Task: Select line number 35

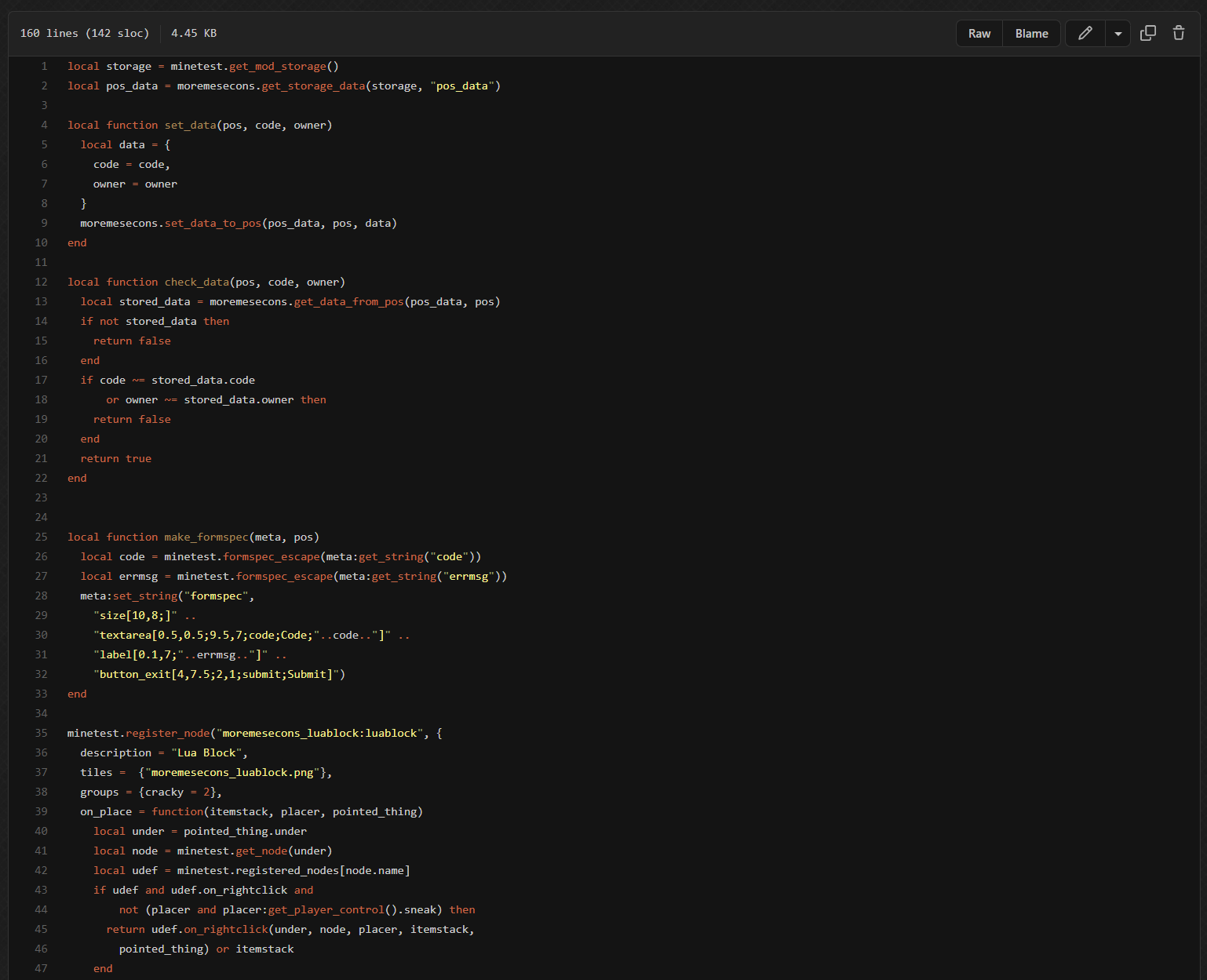Action: 42,734
